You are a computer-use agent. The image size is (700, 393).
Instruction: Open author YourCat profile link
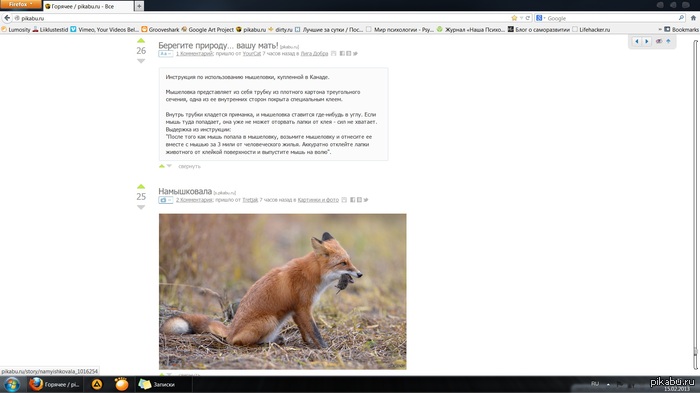pyautogui.click(x=252, y=54)
